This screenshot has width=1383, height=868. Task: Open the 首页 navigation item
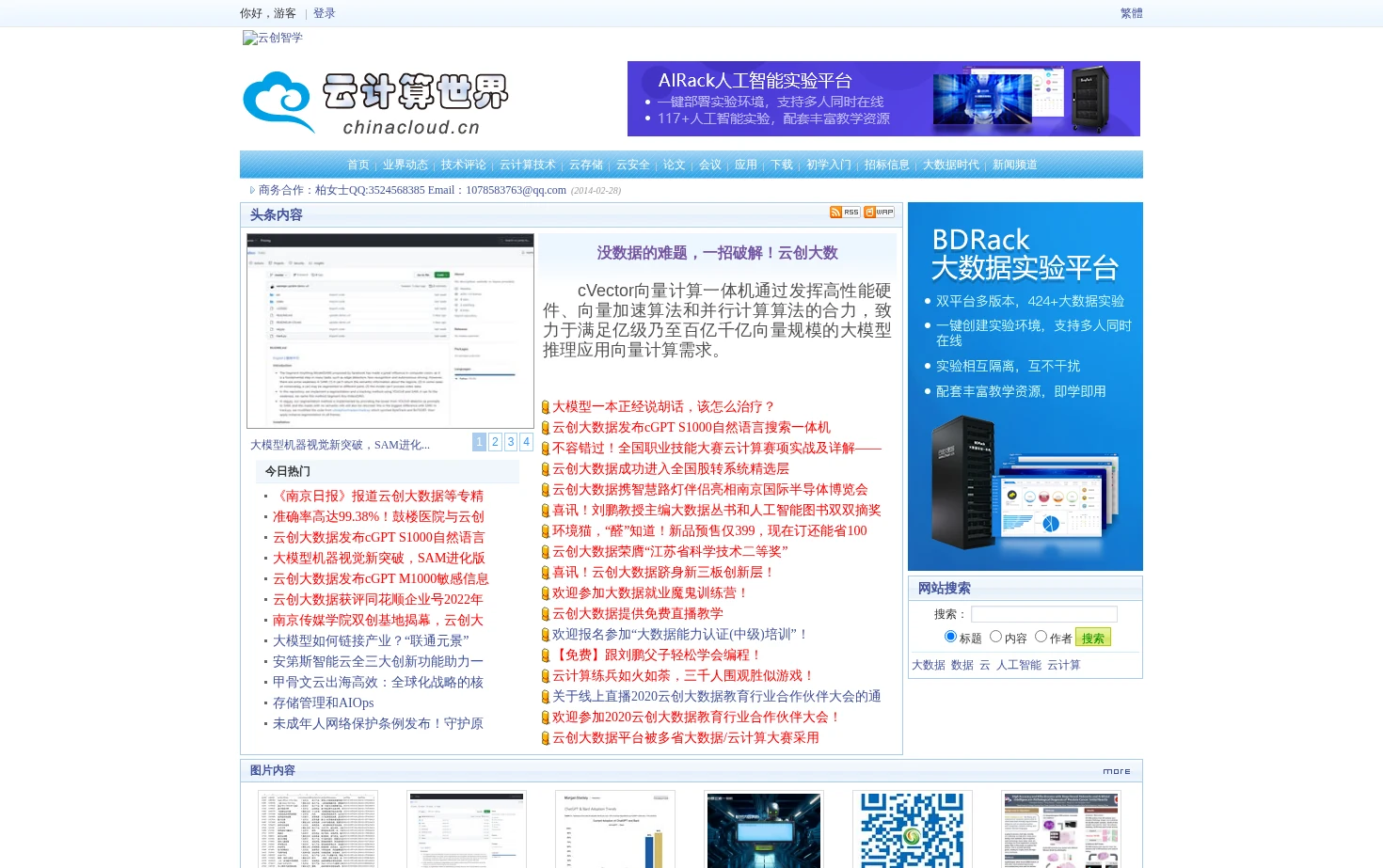point(358,165)
